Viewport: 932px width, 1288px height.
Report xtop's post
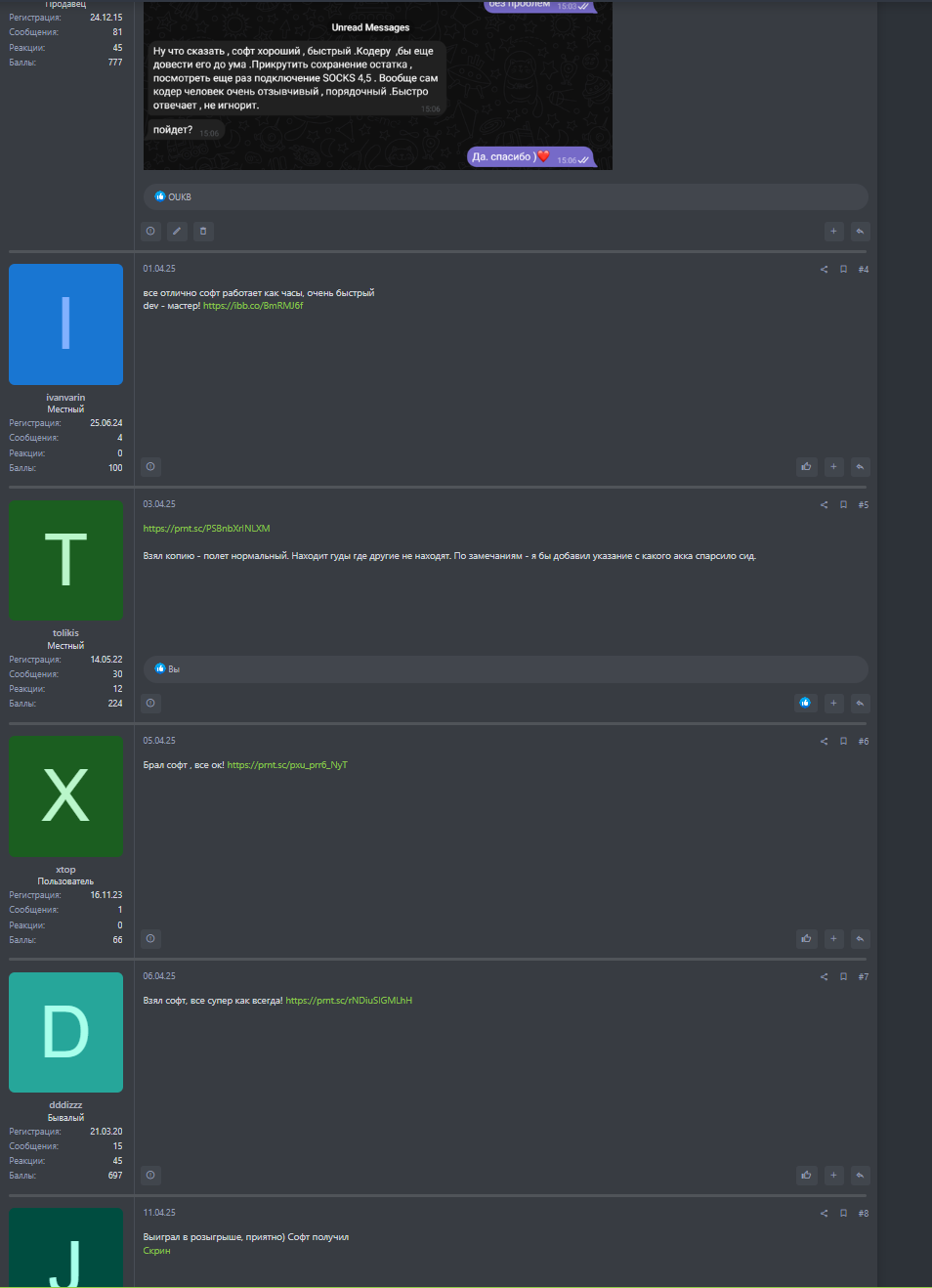point(150,939)
